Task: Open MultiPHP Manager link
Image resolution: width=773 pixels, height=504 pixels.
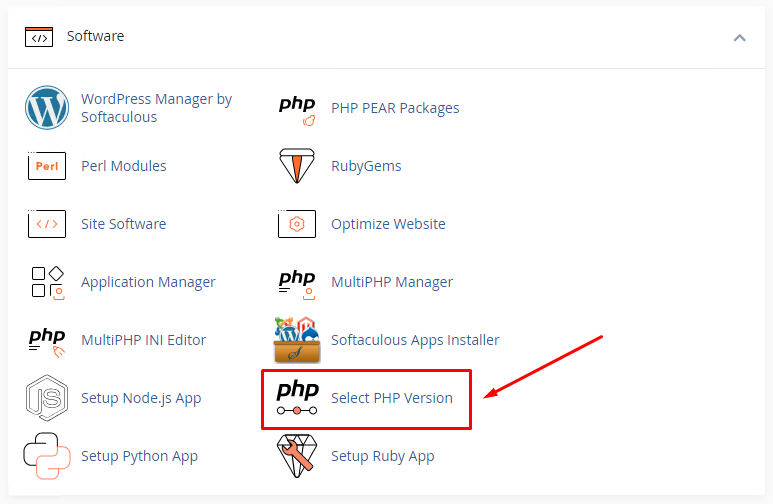Action: [x=392, y=282]
